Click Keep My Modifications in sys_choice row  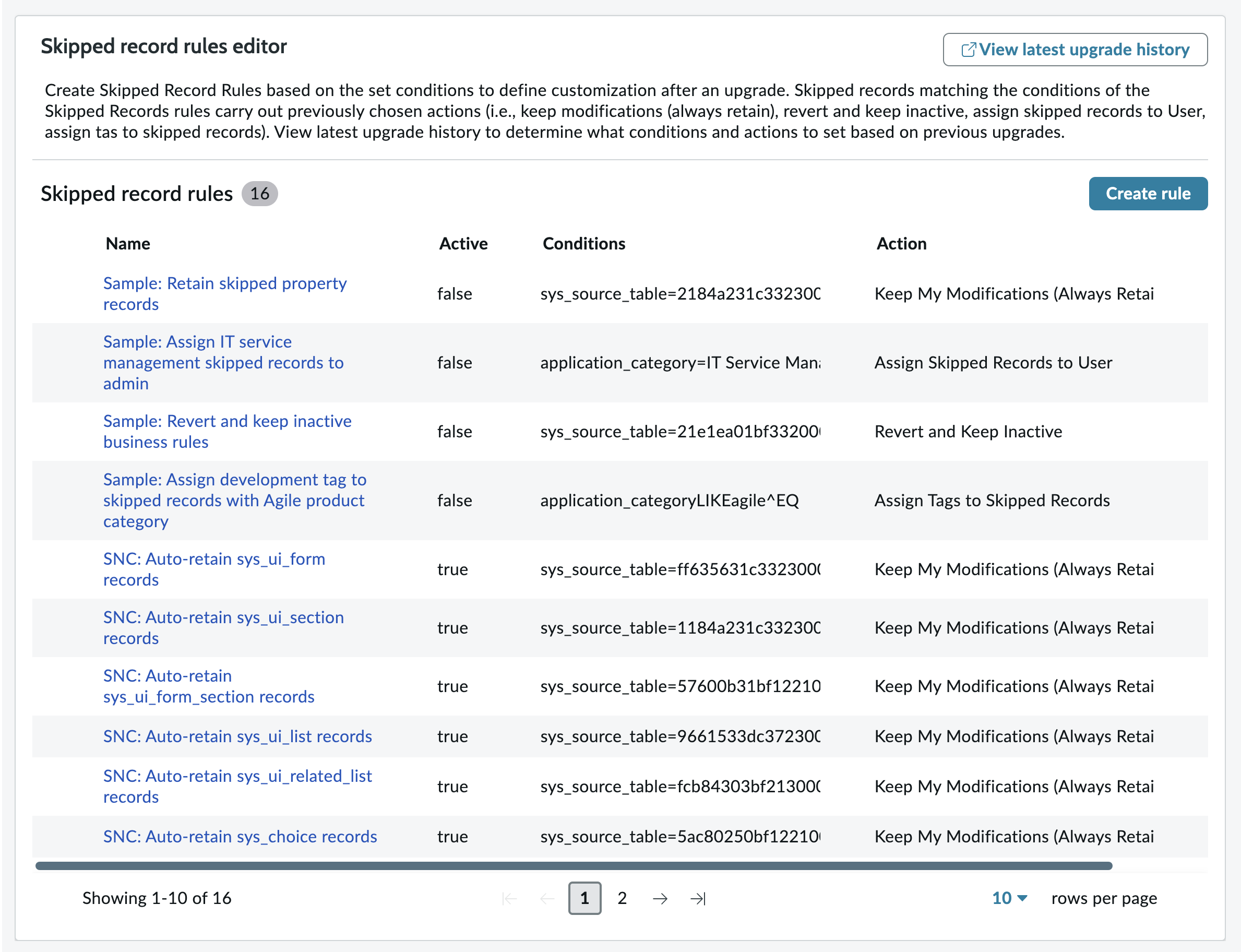(x=1014, y=837)
